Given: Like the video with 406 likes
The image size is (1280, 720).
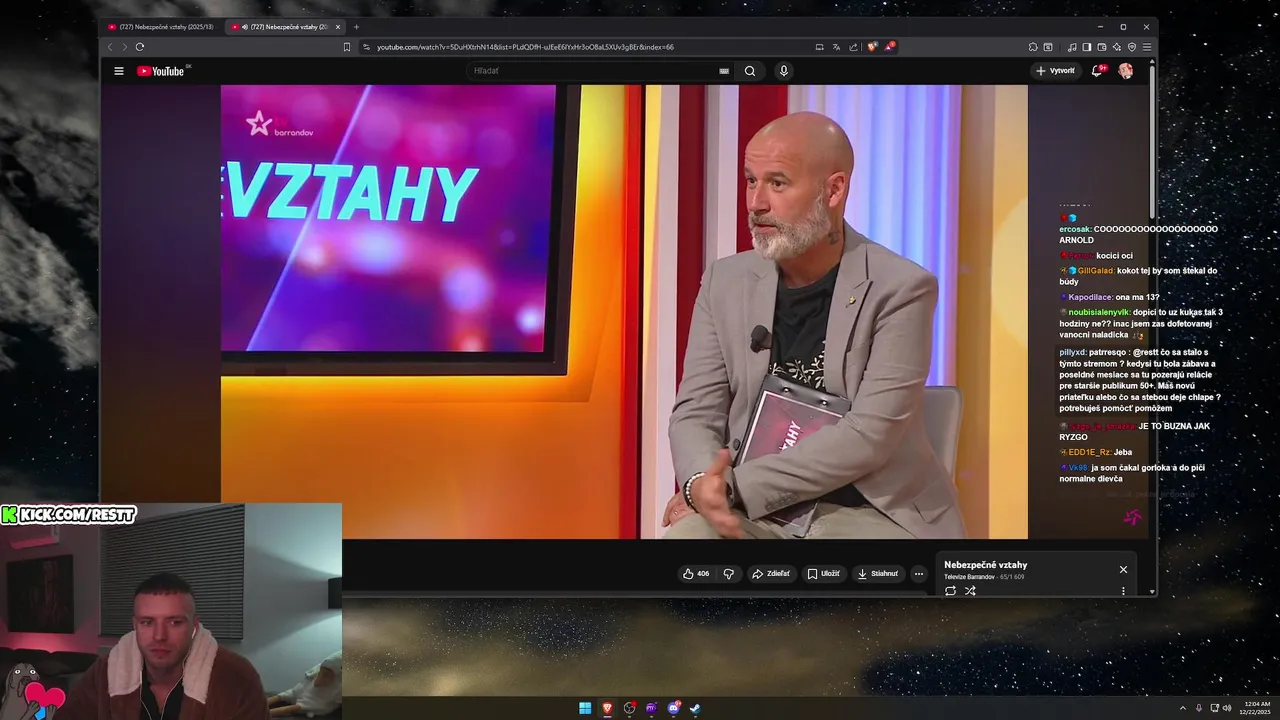Looking at the screenshot, I should [x=696, y=574].
